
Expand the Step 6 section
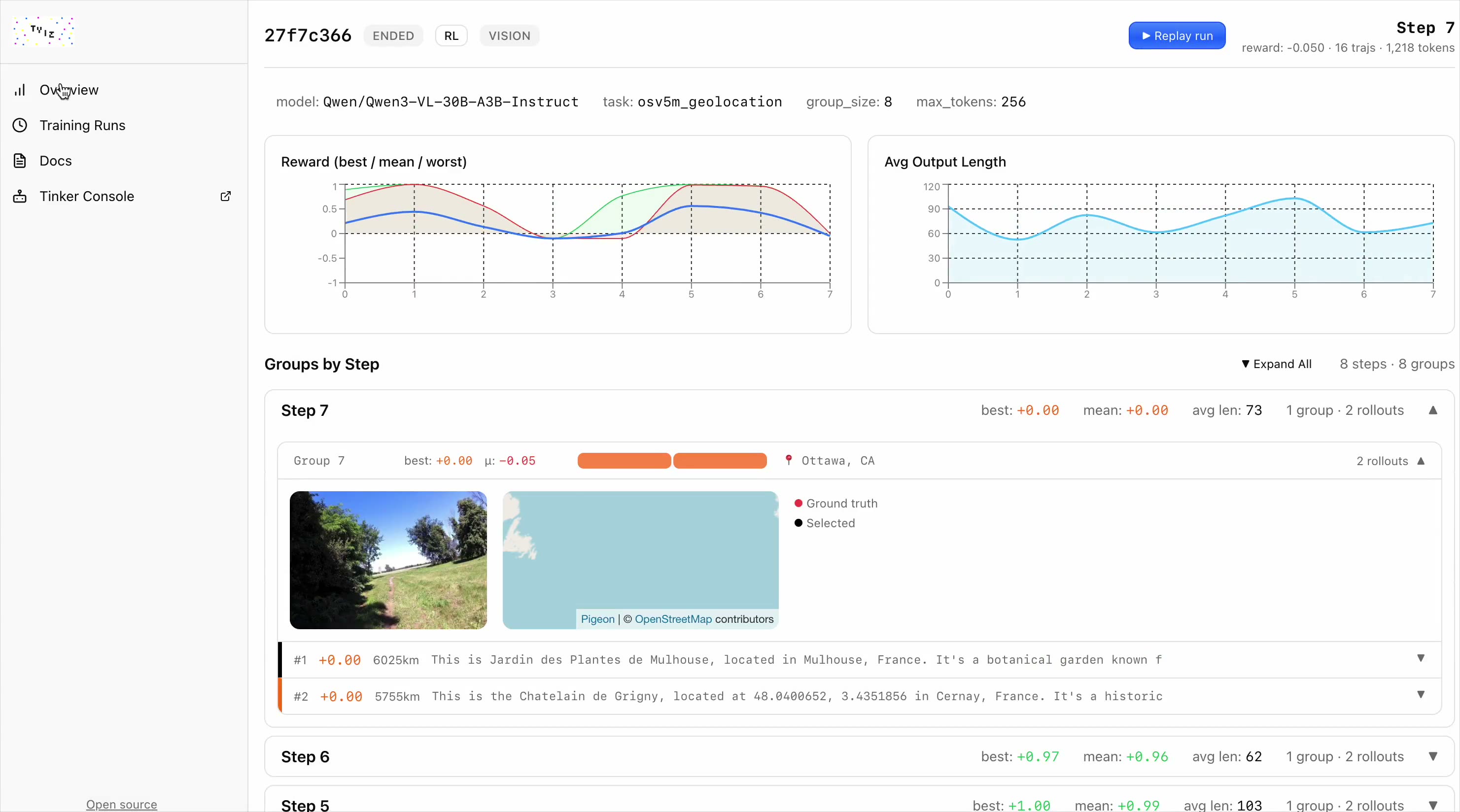coord(1432,756)
